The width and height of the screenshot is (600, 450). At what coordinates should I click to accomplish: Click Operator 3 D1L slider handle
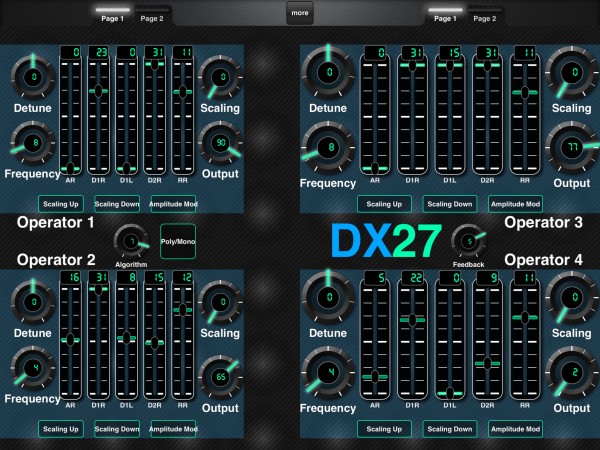[450, 65]
